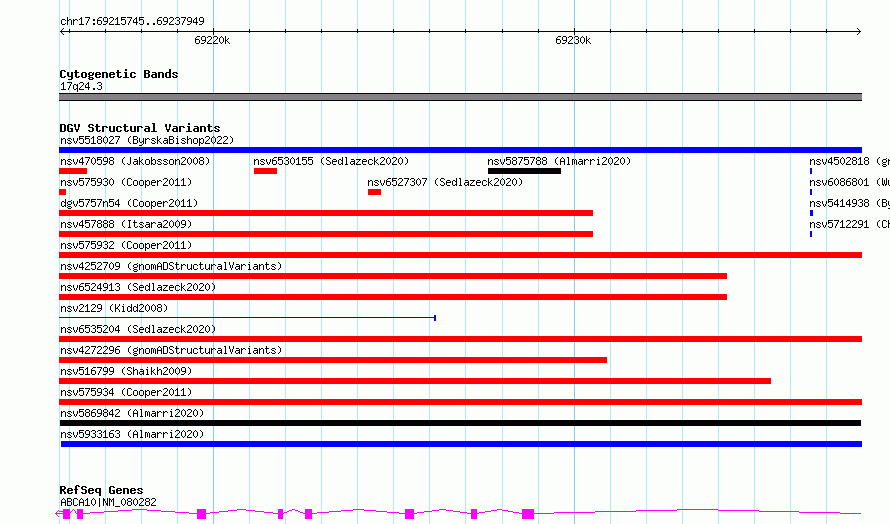Click the black bar under nsv5869842

[460, 423]
